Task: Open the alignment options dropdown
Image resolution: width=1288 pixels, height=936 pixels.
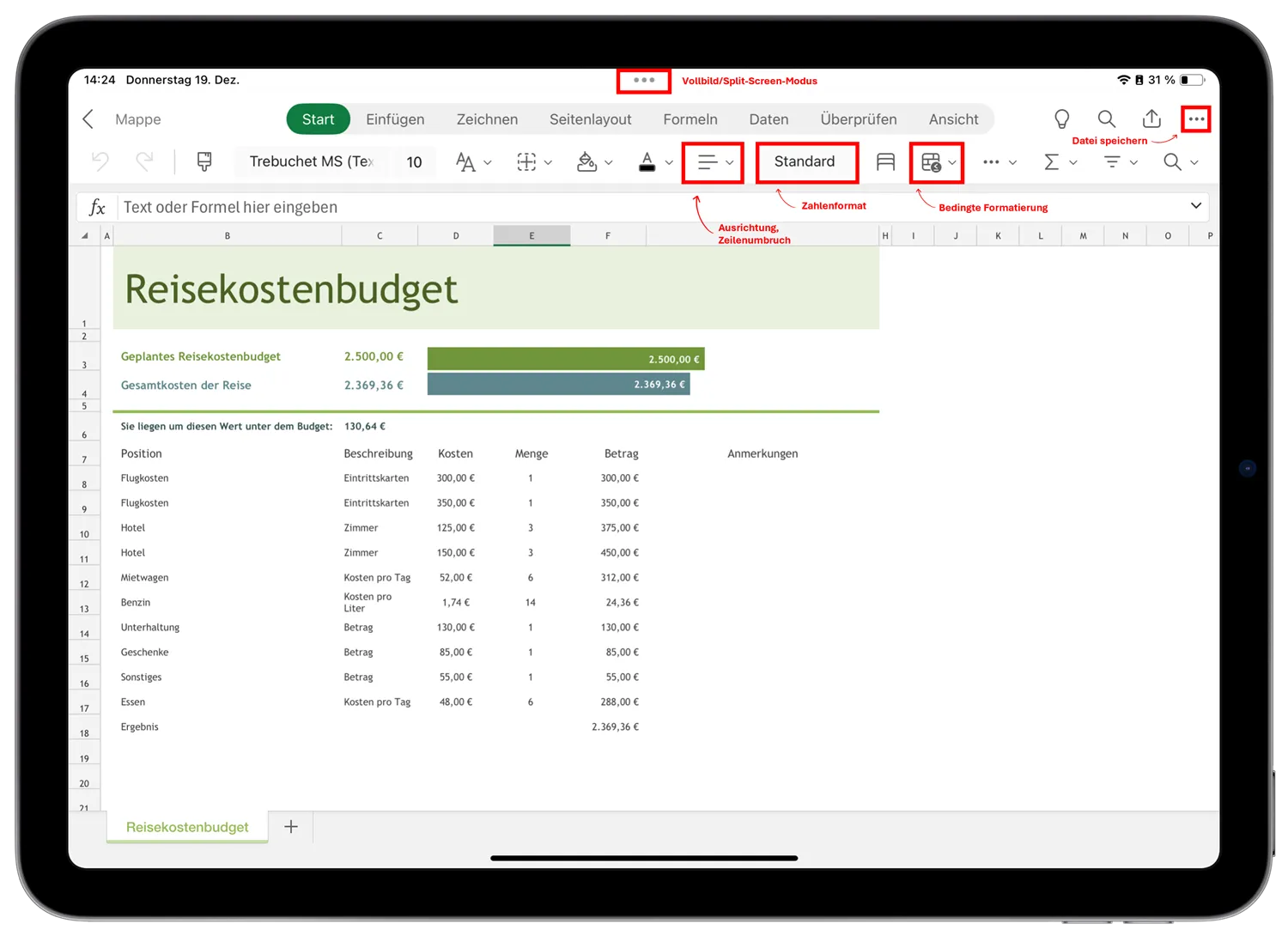Action: click(x=728, y=162)
